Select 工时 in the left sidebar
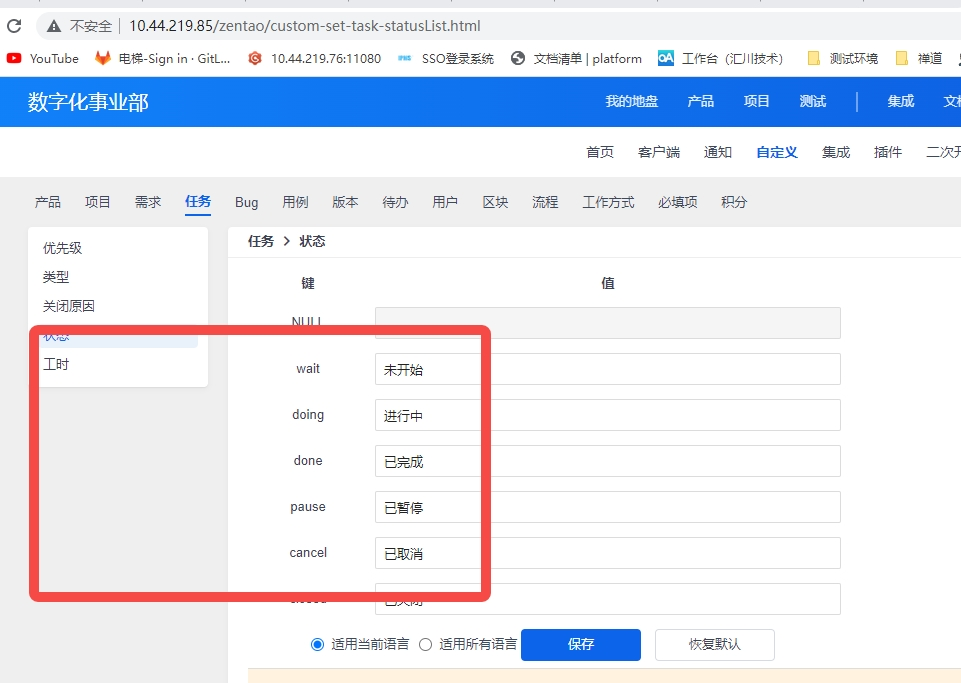 (56, 365)
